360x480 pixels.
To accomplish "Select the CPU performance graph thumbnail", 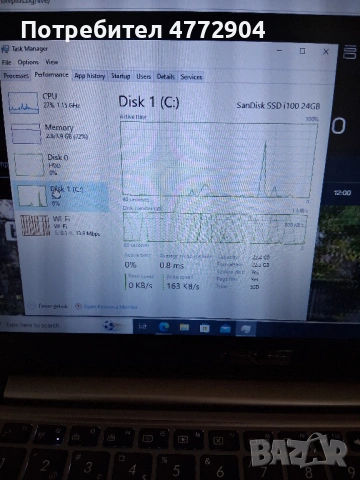I will 23,103.
